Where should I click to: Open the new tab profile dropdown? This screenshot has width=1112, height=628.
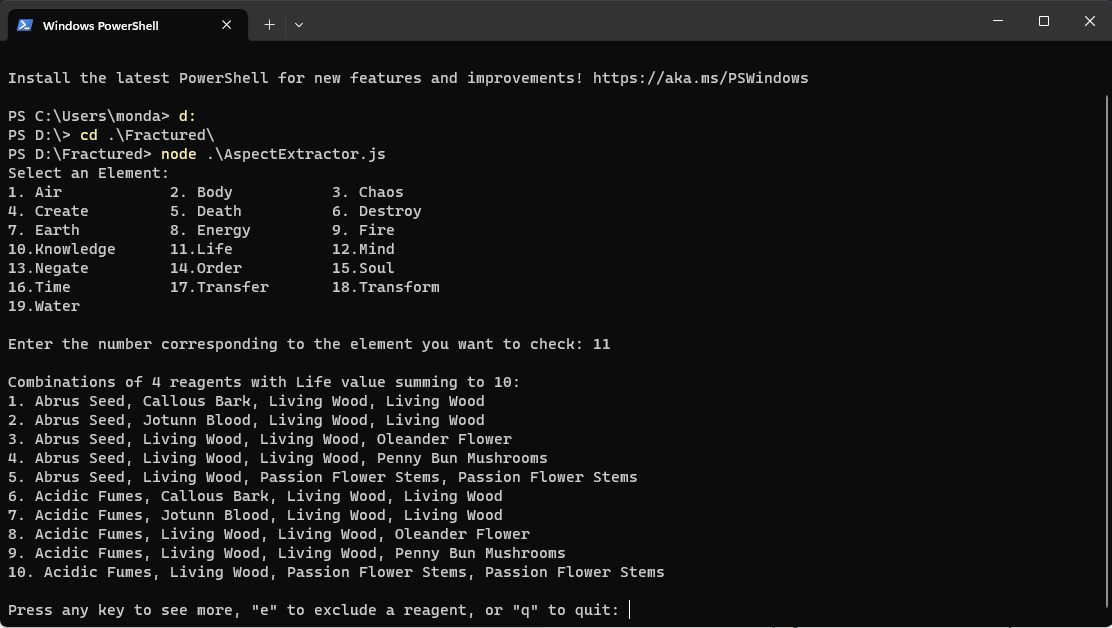[x=299, y=25]
